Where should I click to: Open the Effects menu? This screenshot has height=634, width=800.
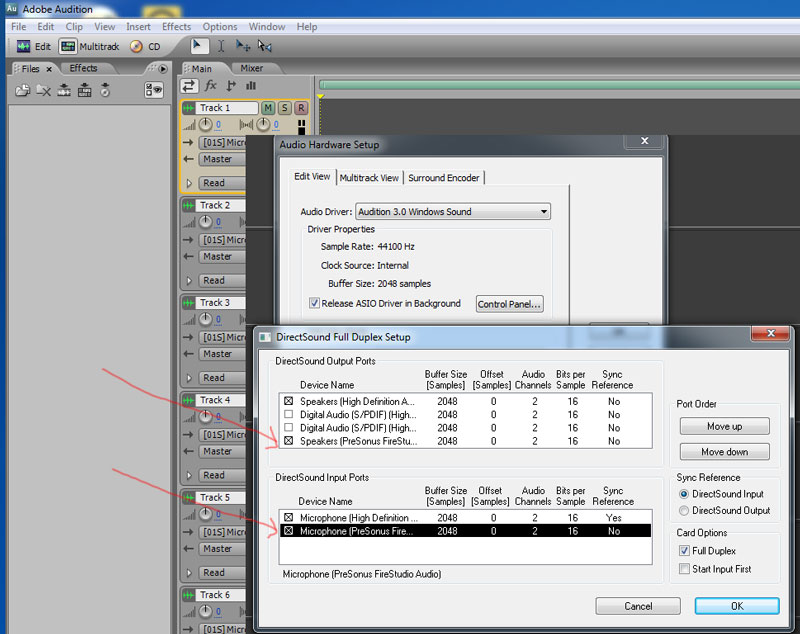pos(176,27)
